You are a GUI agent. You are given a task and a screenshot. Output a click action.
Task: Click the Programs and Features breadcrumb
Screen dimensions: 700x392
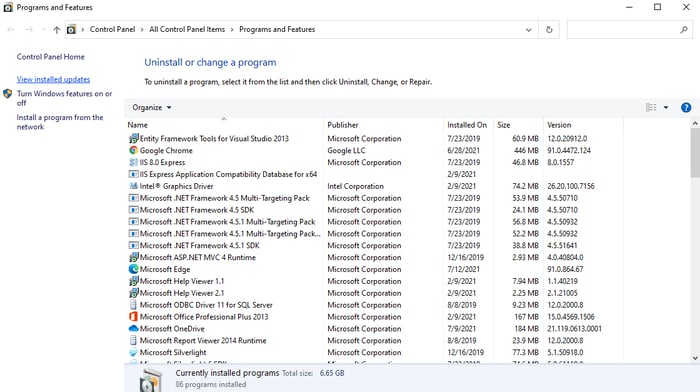point(277,29)
